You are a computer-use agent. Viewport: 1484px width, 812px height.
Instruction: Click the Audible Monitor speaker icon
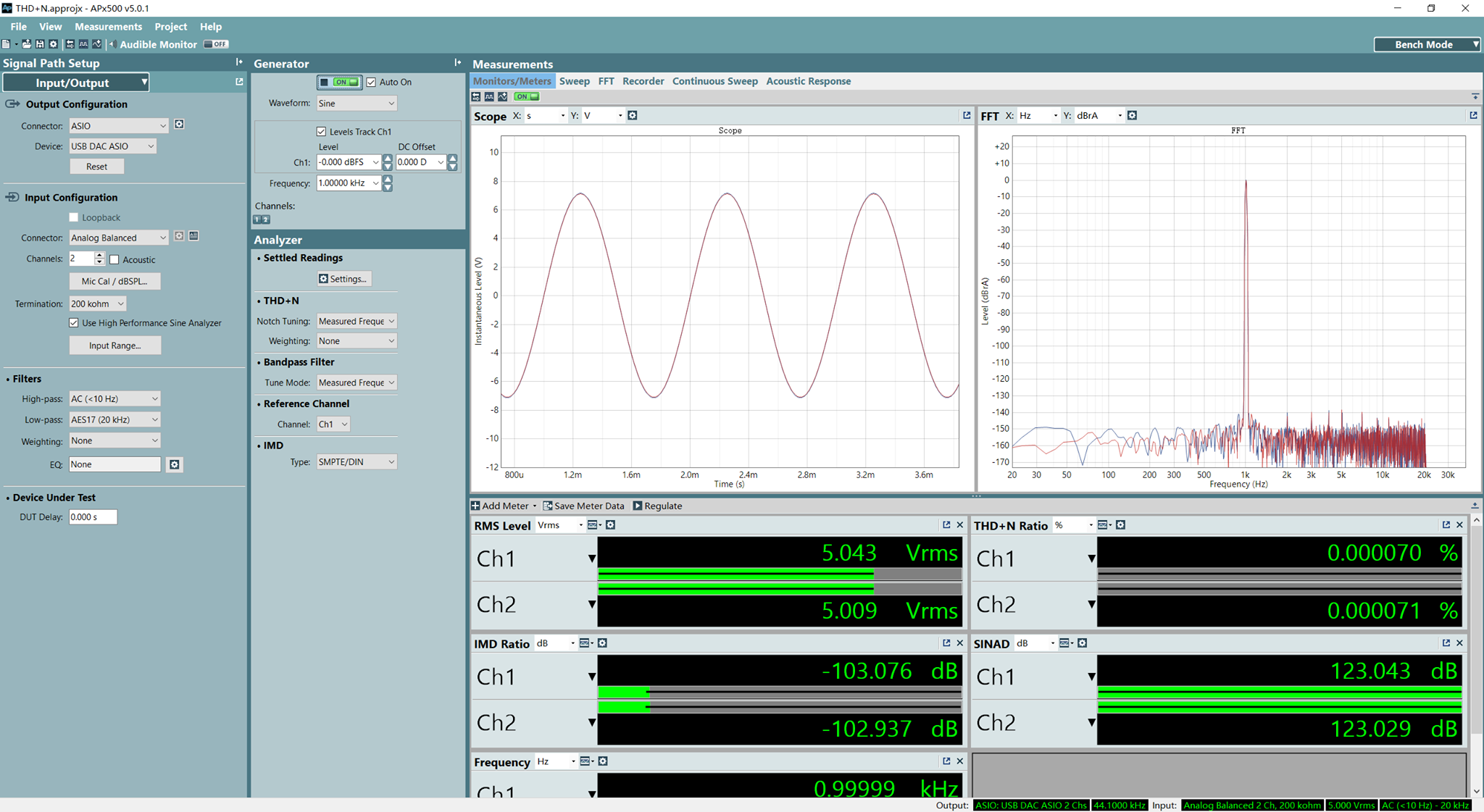click(x=113, y=44)
